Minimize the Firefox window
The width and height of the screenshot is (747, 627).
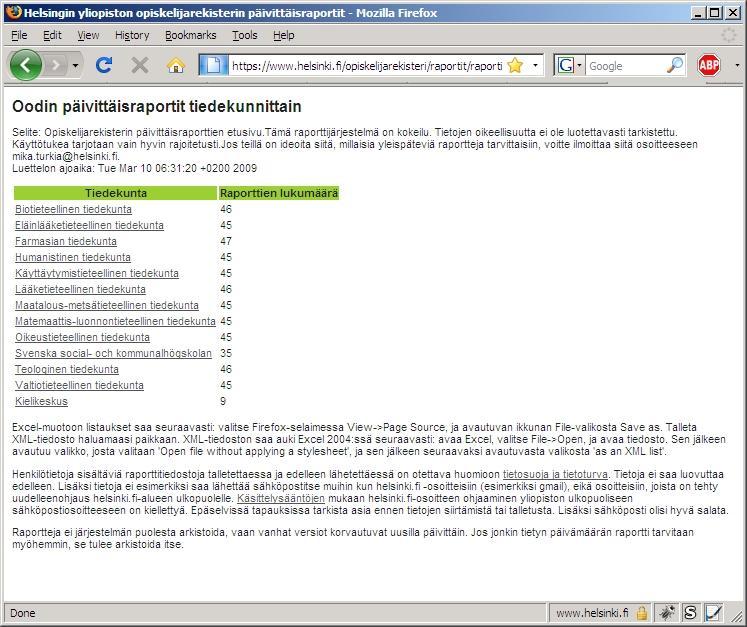coord(699,13)
